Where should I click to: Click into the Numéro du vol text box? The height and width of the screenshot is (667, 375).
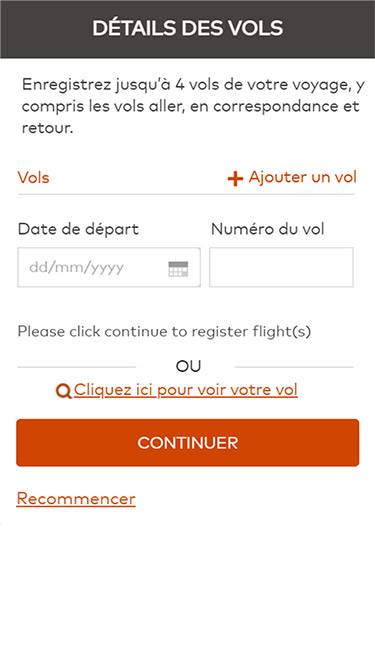tap(281, 267)
